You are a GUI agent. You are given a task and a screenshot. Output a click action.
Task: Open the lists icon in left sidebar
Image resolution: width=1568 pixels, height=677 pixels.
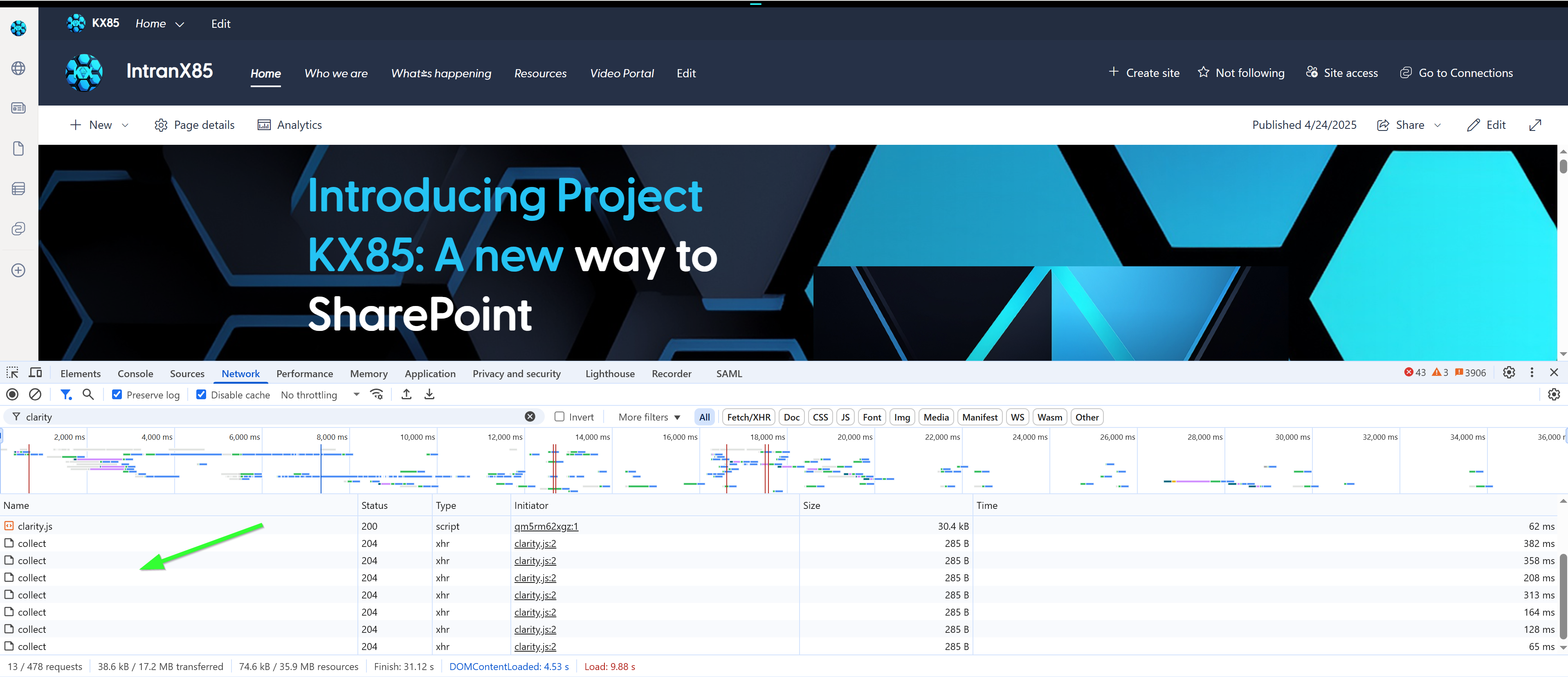pos(18,189)
